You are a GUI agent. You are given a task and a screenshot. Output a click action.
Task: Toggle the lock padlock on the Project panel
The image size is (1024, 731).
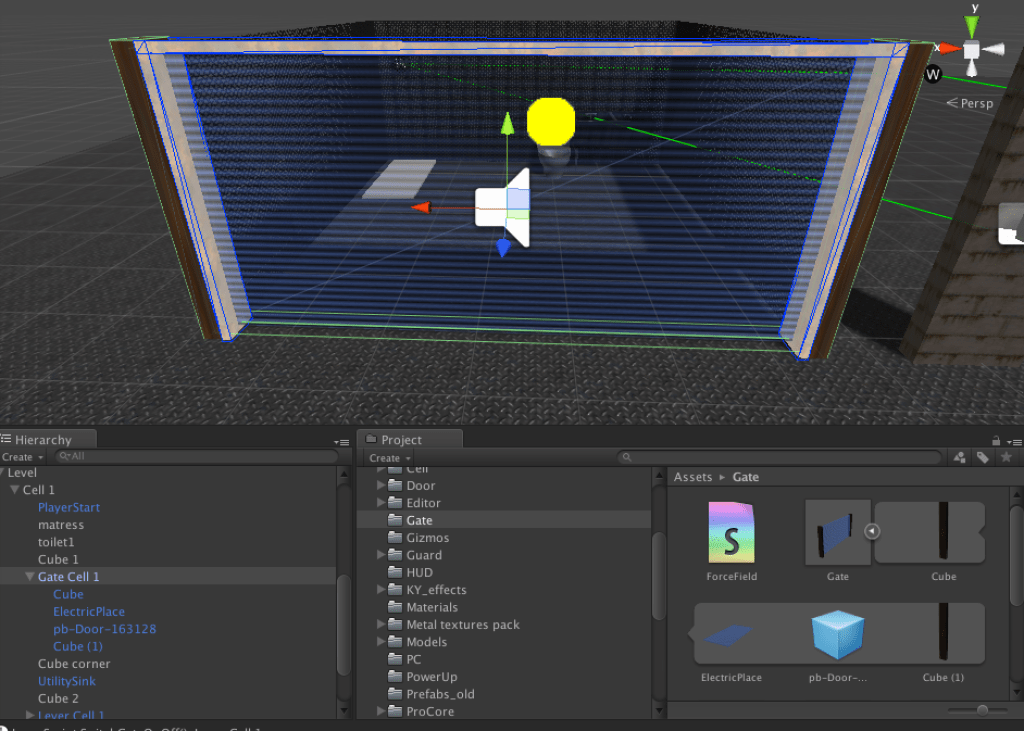pos(997,441)
